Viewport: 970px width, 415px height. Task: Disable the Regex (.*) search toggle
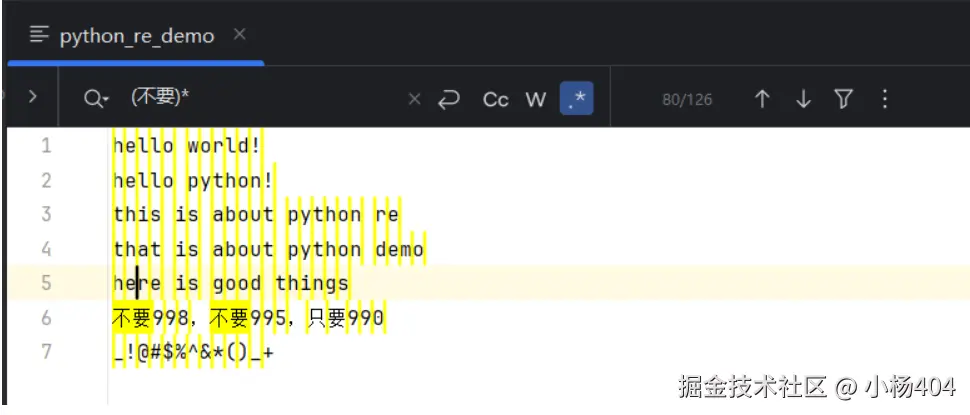pyautogui.click(x=577, y=98)
